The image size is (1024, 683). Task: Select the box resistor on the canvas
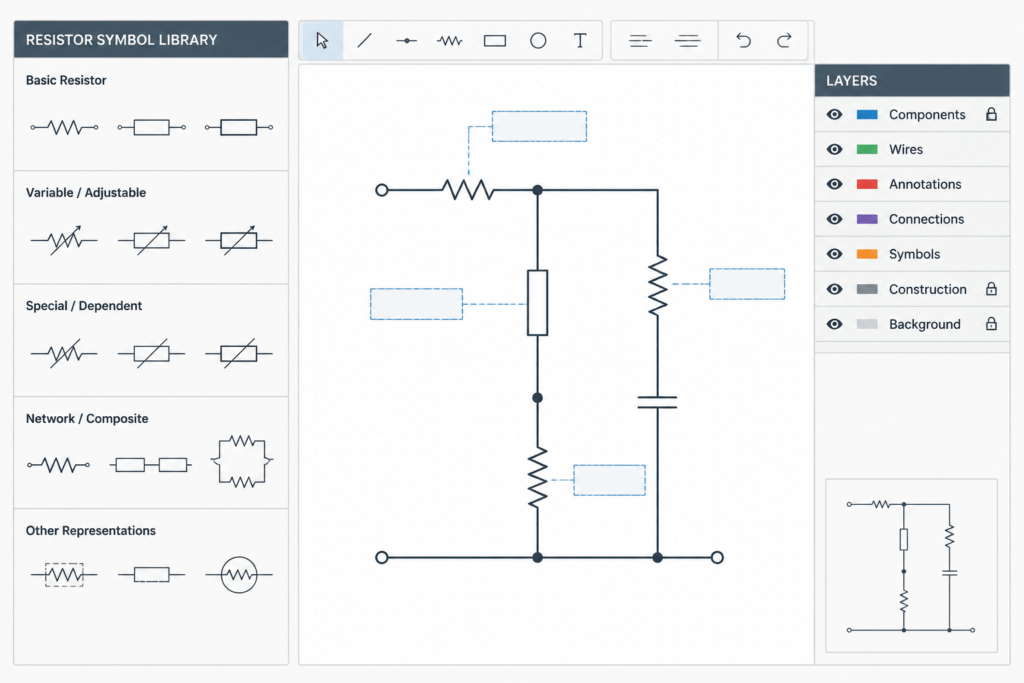pyautogui.click(x=537, y=302)
